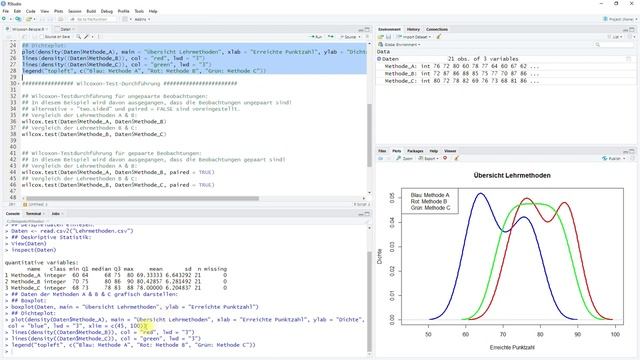Click the editor vertical scrollbar

(369, 135)
